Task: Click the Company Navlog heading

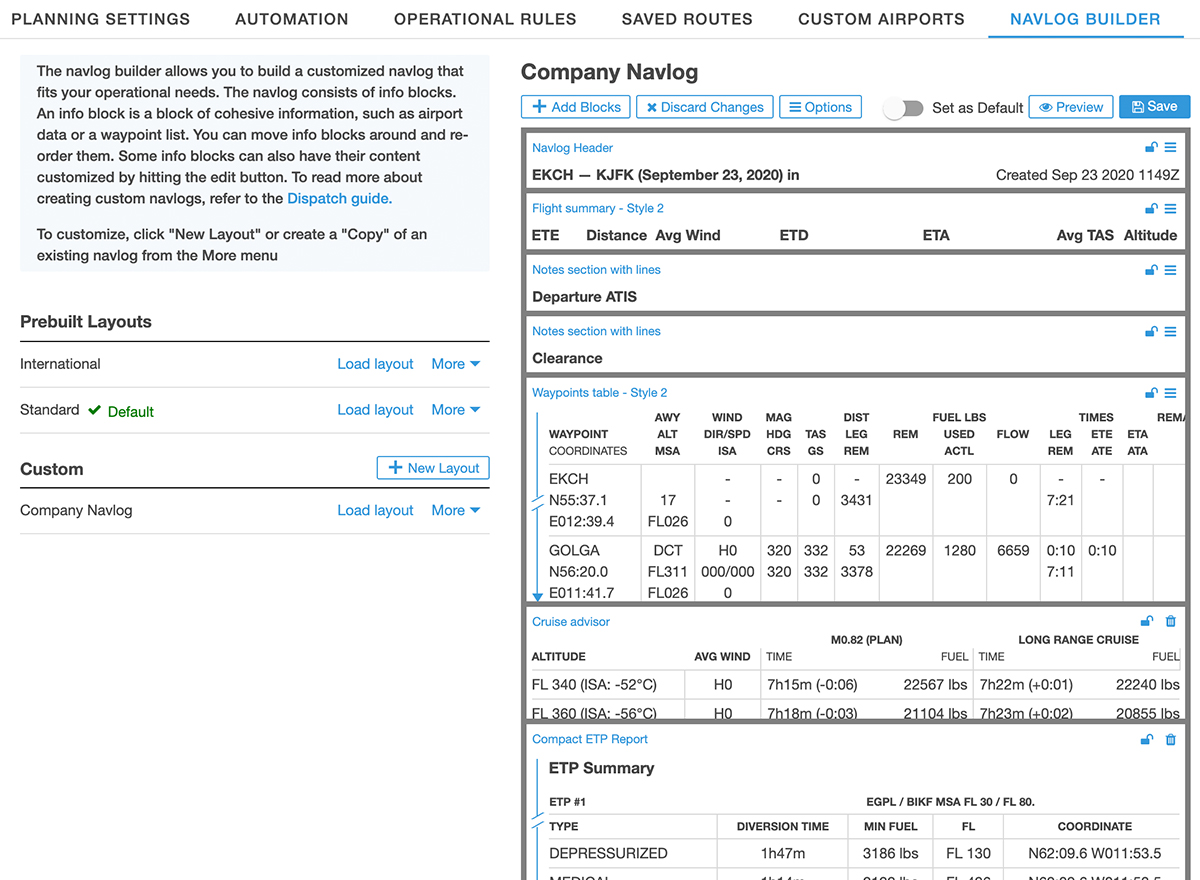Action: pos(610,72)
